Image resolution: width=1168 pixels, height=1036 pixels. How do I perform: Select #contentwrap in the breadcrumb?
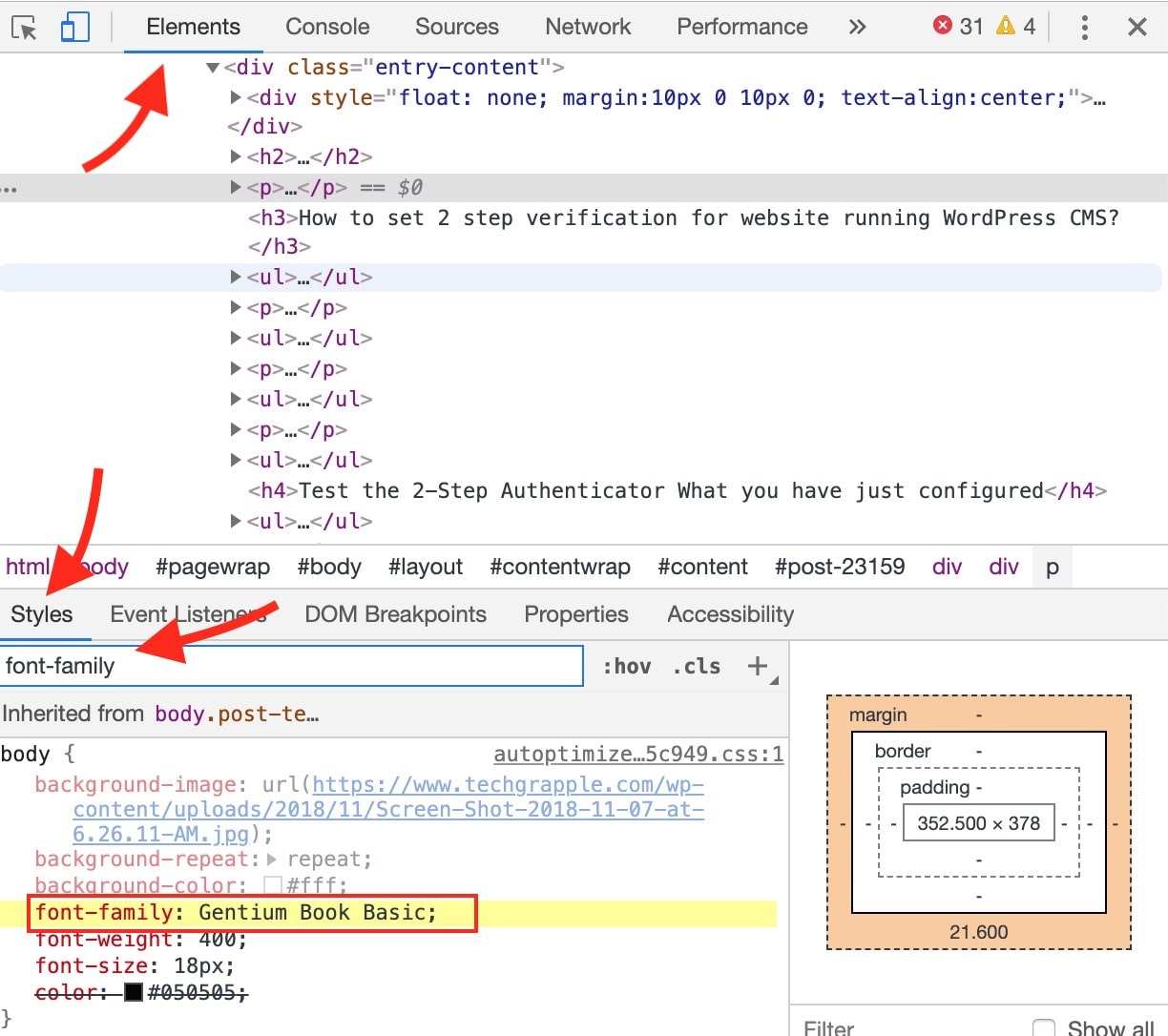pos(559,567)
